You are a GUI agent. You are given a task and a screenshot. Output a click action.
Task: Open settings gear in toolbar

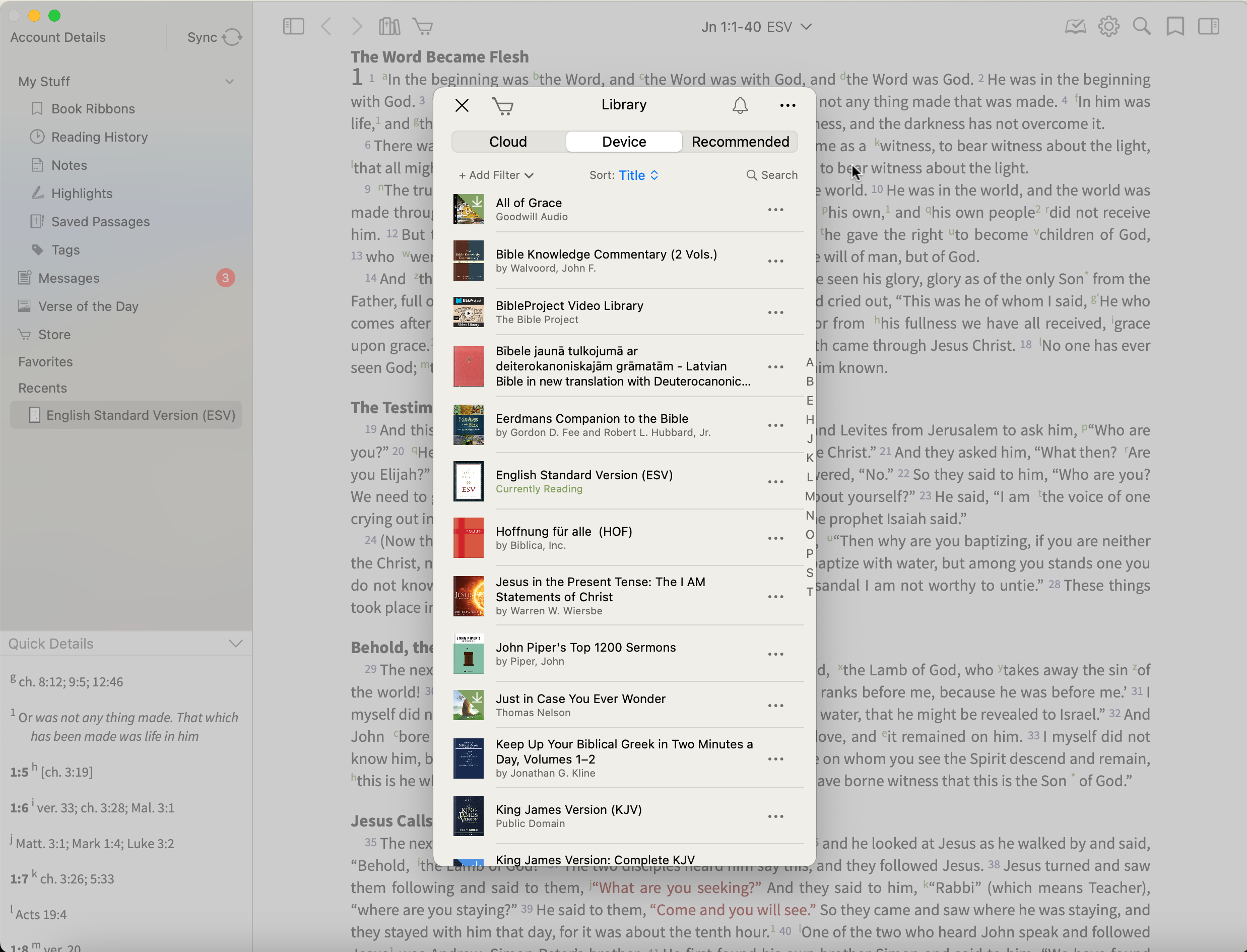(1108, 27)
